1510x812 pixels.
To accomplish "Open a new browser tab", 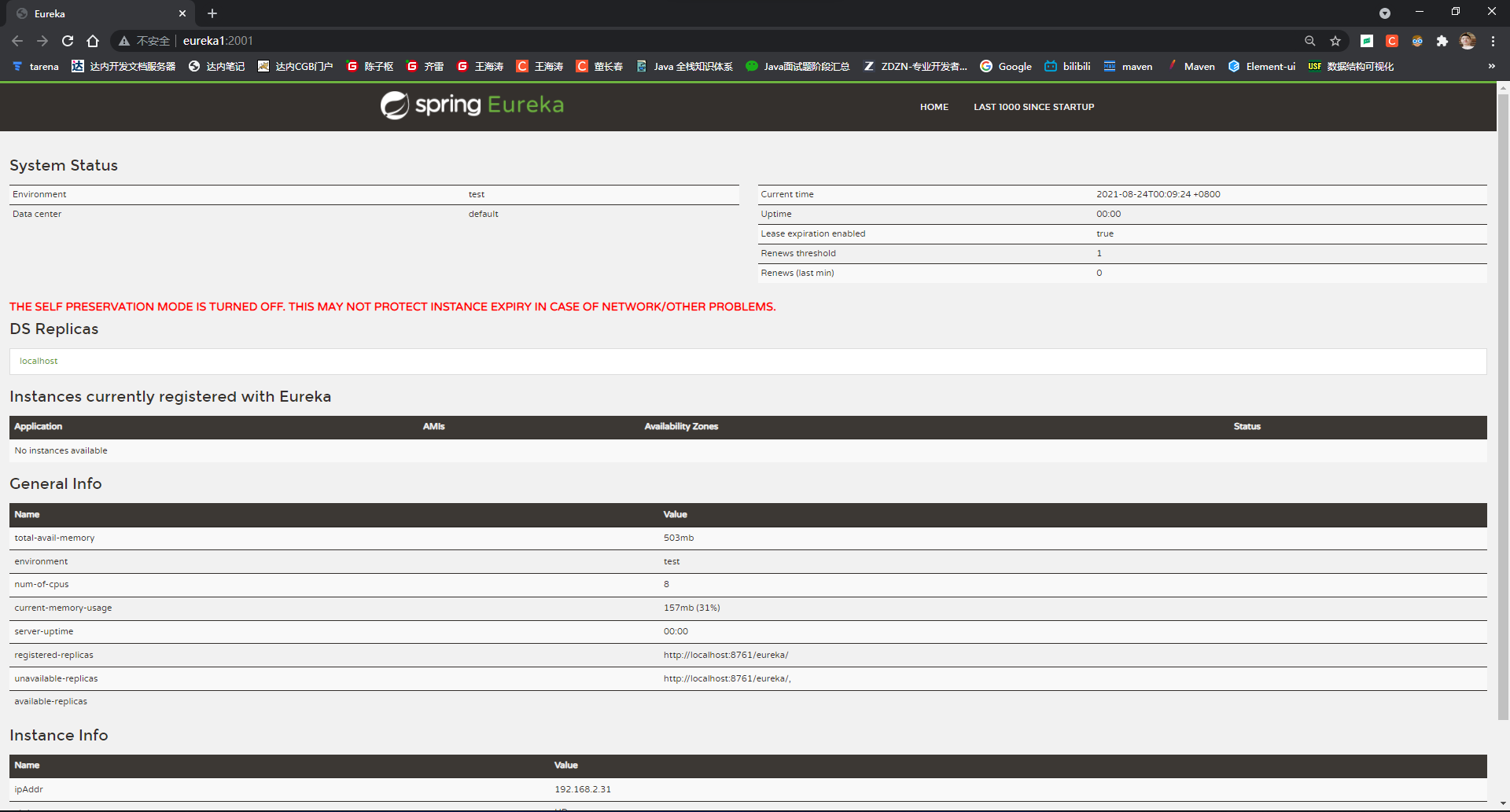I will 212,13.
